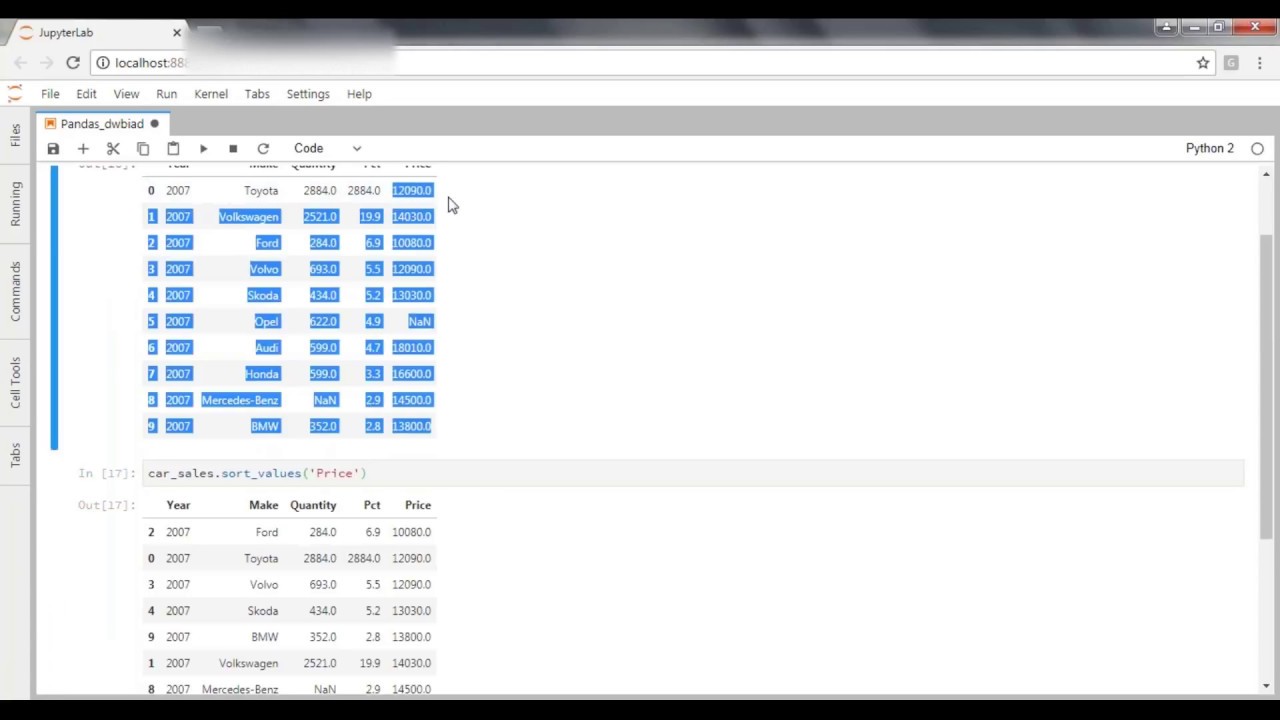Screen dimensions: 1280x720
Task: Open the View menu
Action: point(126,94)
